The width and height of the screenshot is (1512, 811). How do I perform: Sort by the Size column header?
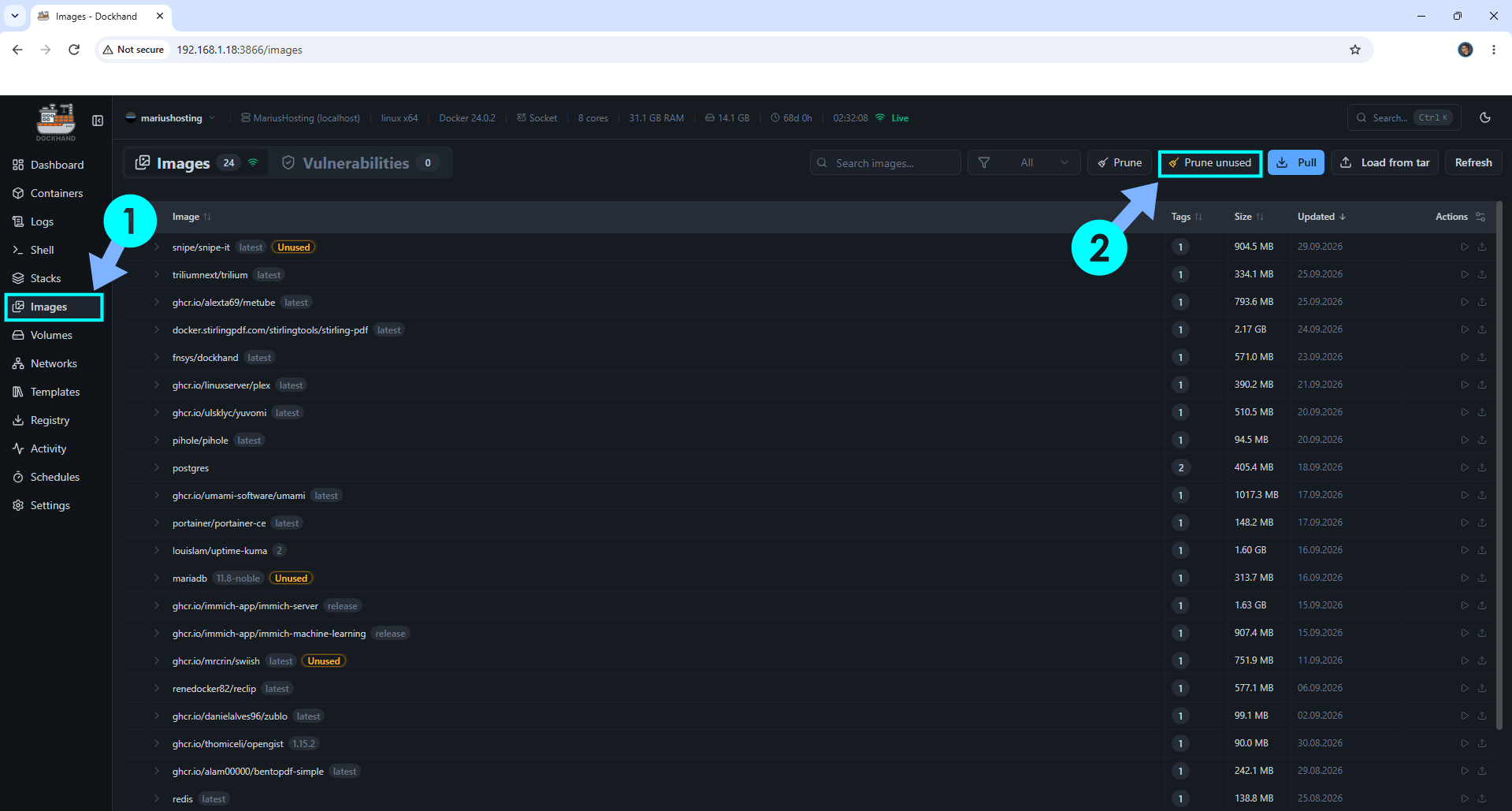pos(1249,217)
